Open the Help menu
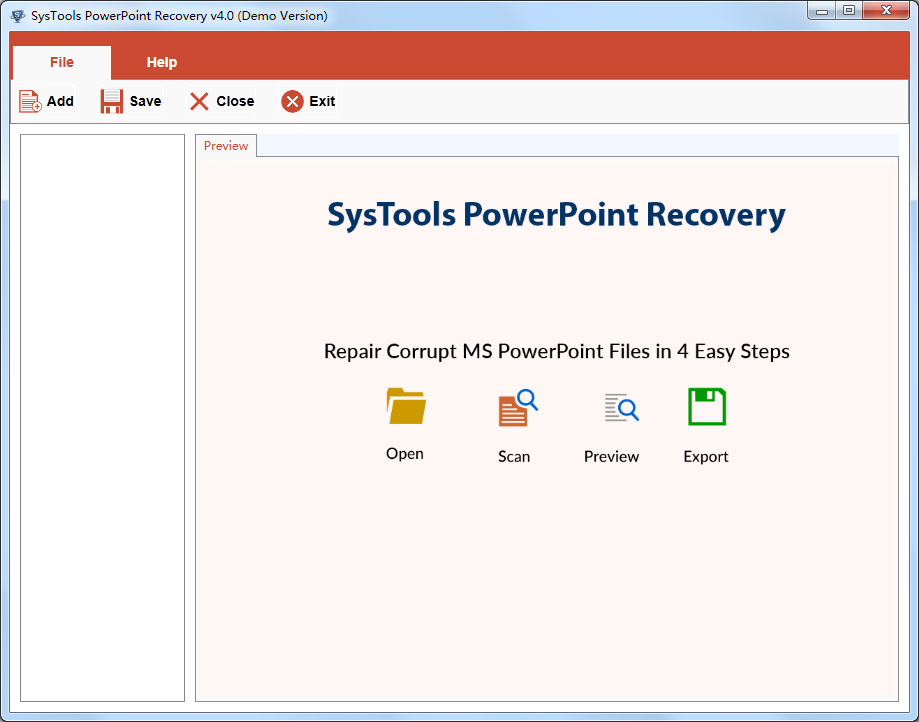This screenshot has height=722, width=919. (162, 62)
